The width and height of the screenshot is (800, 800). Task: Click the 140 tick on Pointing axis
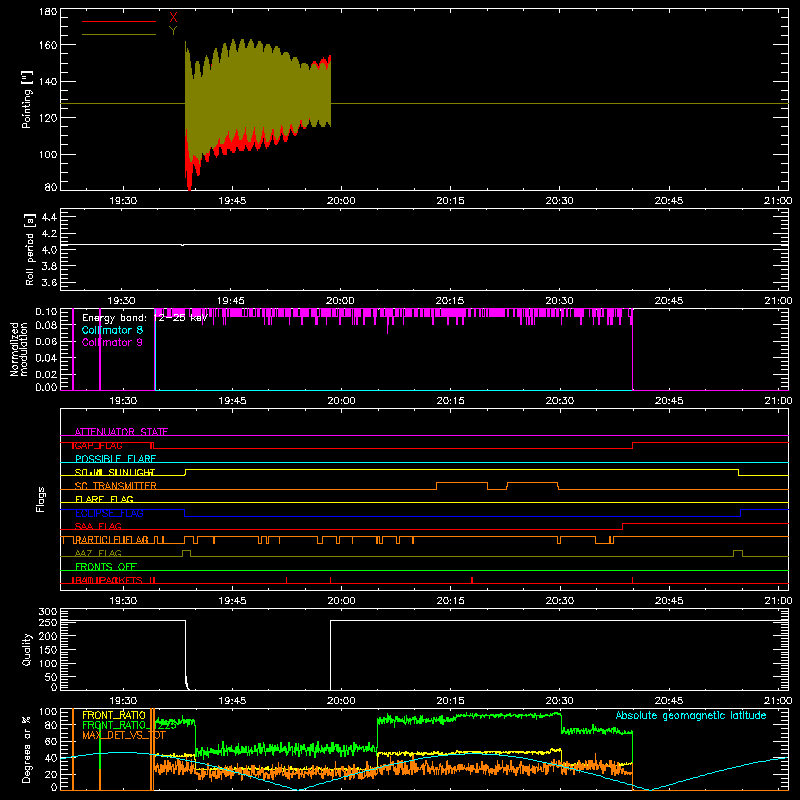coord(48,81)
